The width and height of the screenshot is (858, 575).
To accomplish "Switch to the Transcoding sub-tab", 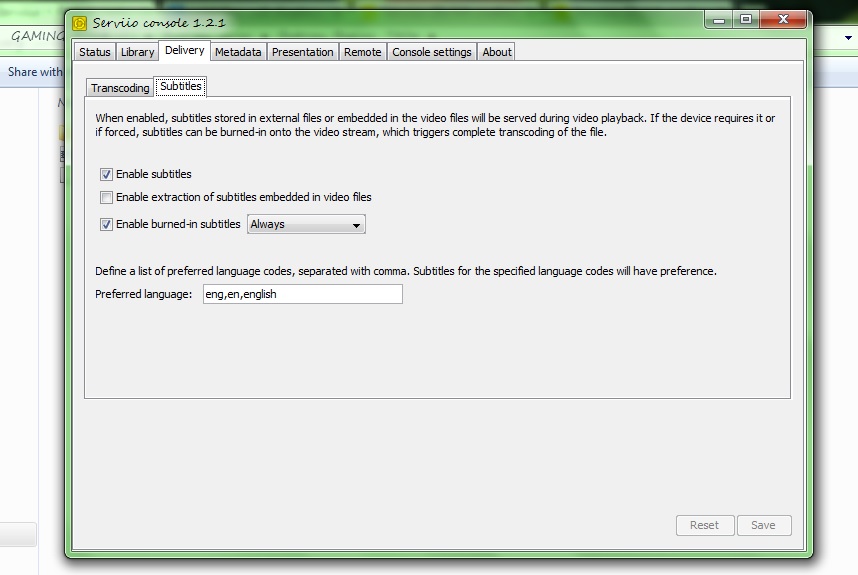I will coord(120,88).
